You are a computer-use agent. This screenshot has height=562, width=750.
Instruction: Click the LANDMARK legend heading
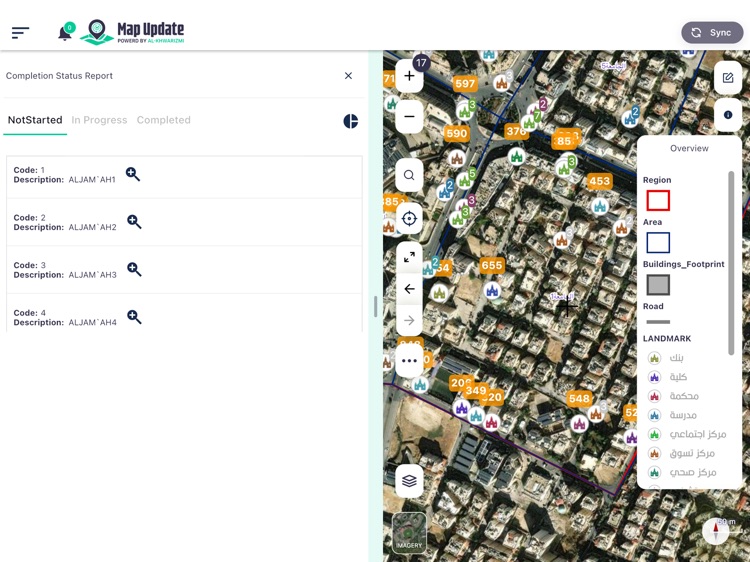(667, 338)
